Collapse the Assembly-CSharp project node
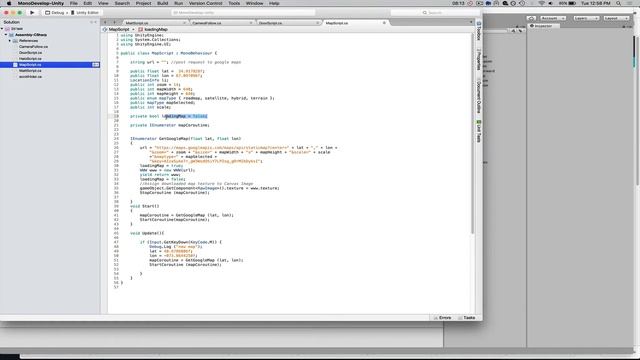The image size is (640, 360). [6, 35]
